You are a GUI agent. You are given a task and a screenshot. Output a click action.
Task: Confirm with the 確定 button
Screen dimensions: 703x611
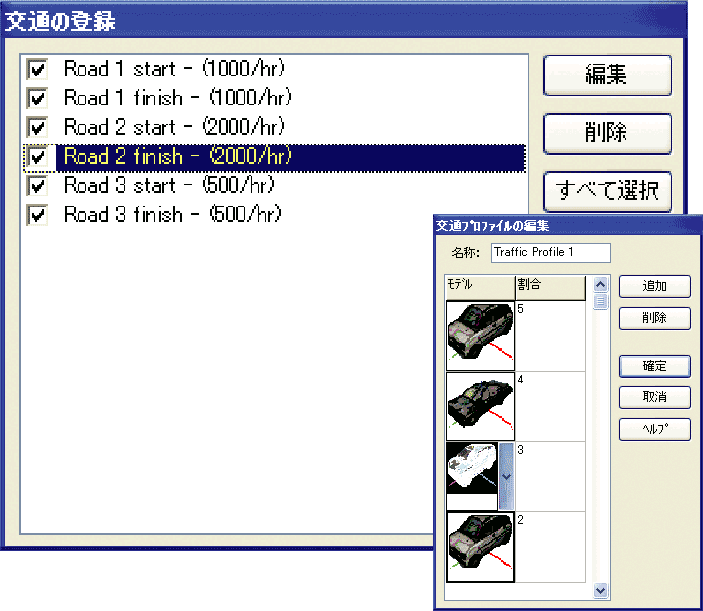coord(655,366)
